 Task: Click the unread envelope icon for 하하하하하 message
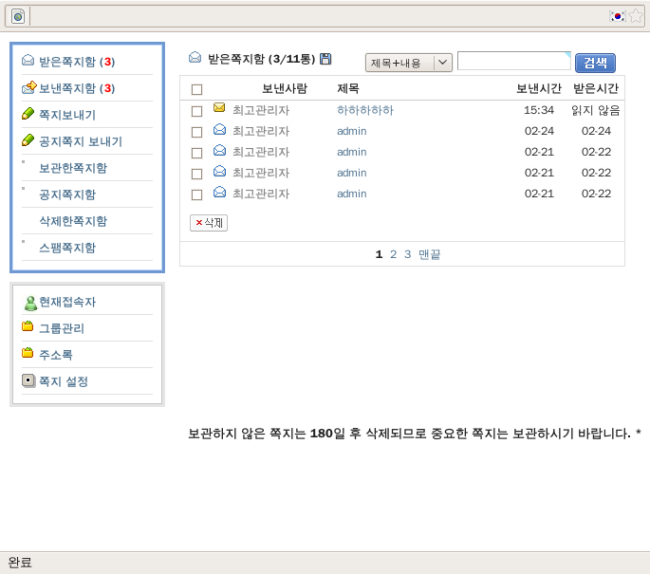[219, 109]
